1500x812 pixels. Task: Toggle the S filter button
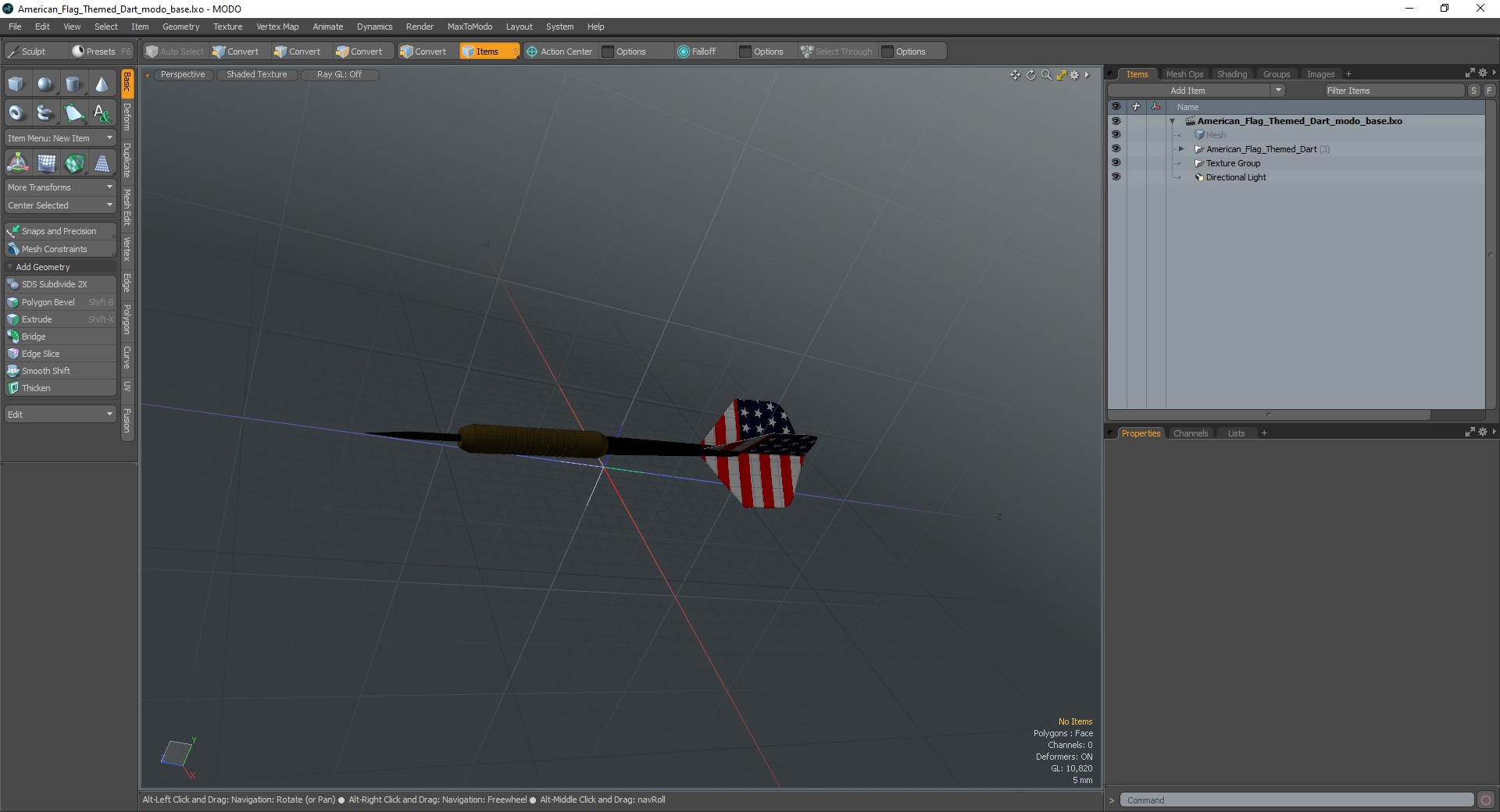(1473, 91)
